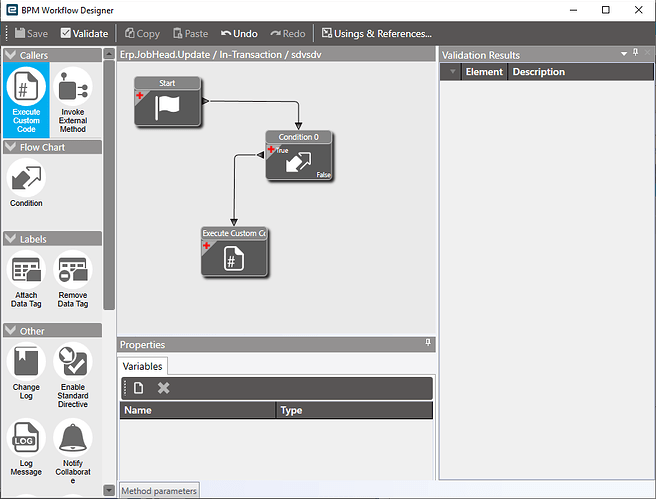656x499 pixels.
Task: Select the Enable Standard Directive item
Action: pos(73,375)
